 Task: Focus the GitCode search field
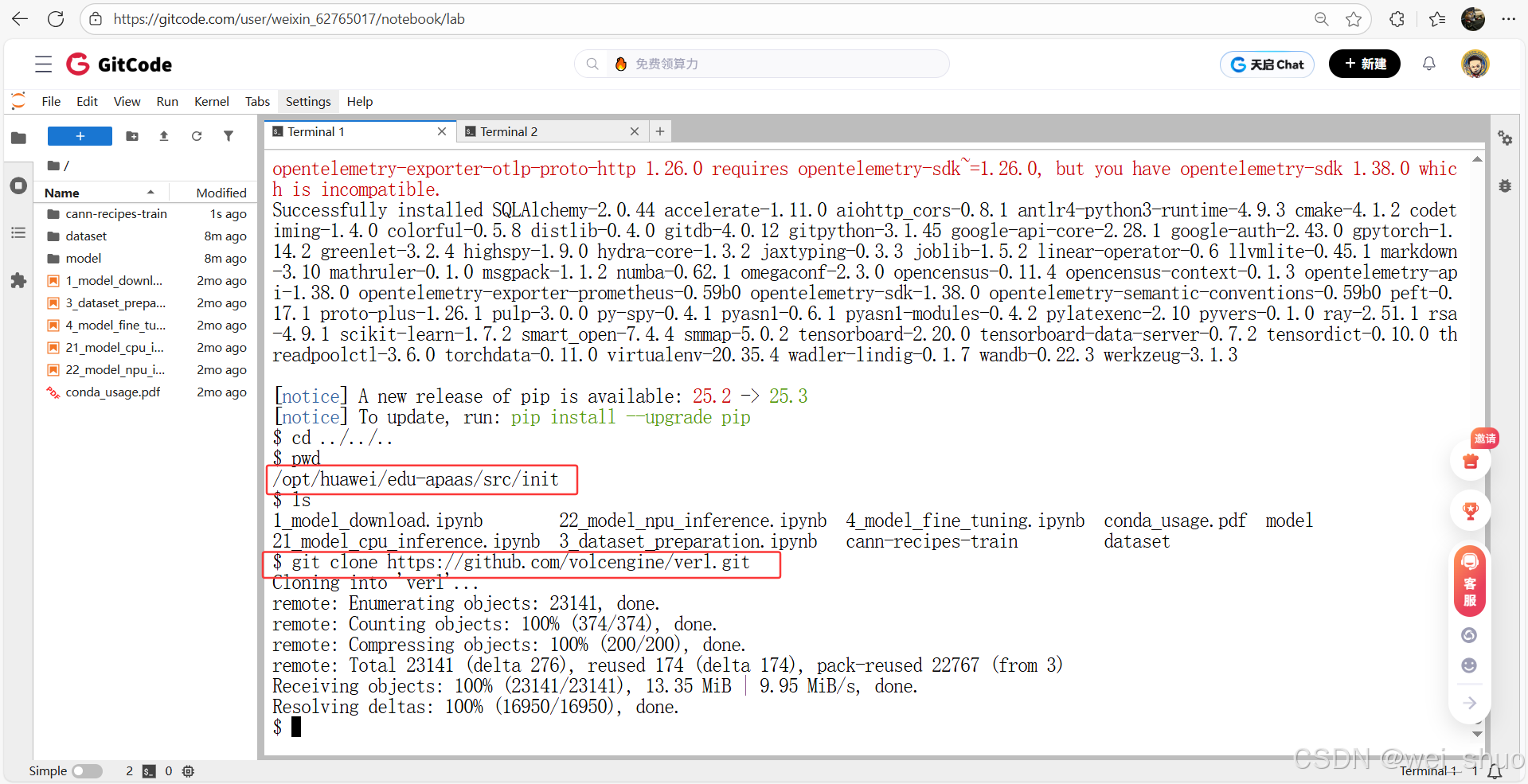[x=762, y=64]
